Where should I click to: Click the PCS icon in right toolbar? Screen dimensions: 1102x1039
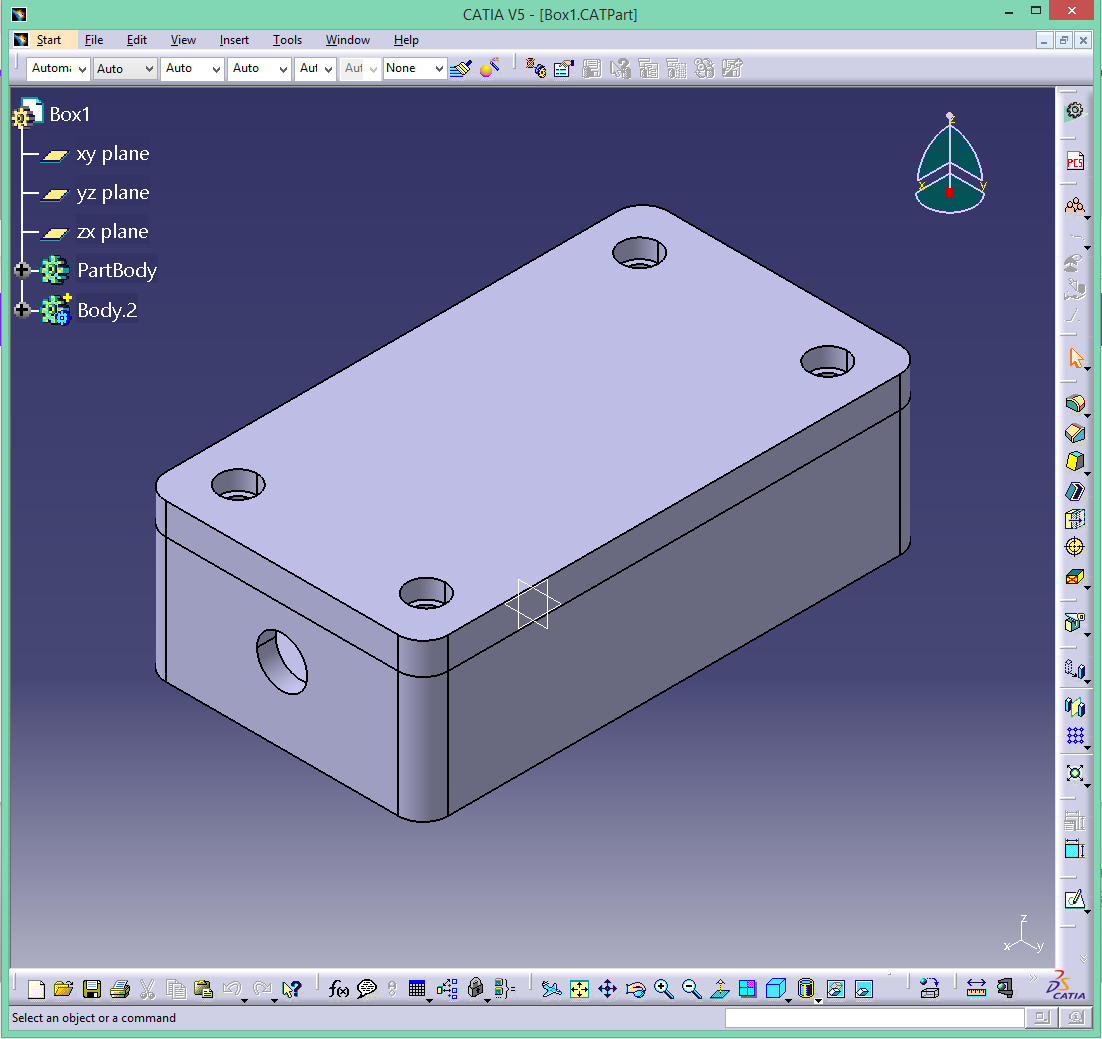[x=1075, y=162]
